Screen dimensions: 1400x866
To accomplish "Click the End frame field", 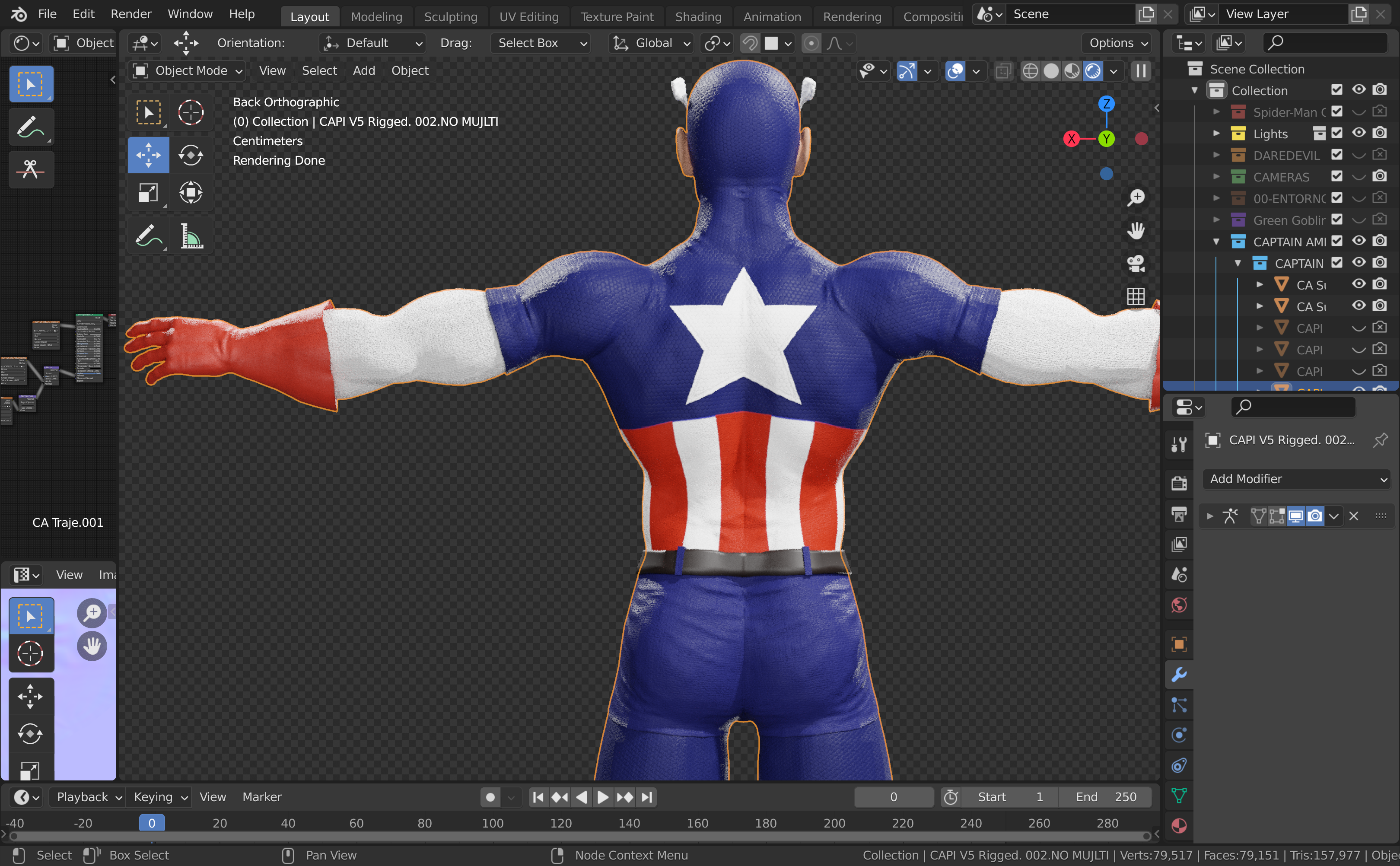I will [x=1105, y=797].
